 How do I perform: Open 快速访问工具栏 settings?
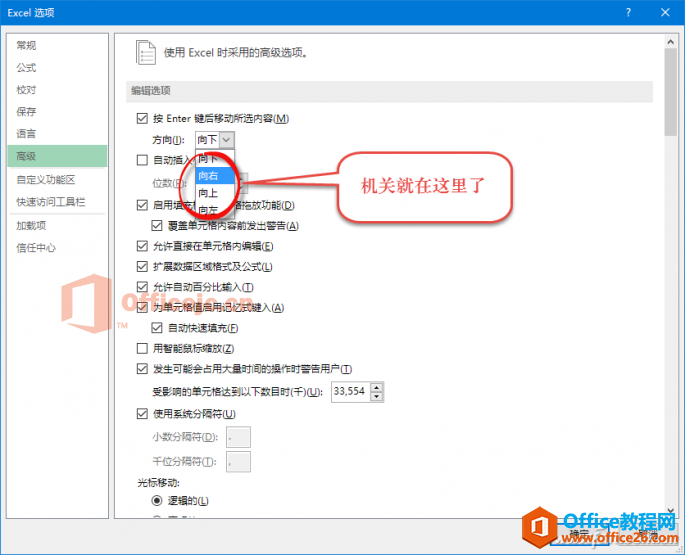point(57,202)
